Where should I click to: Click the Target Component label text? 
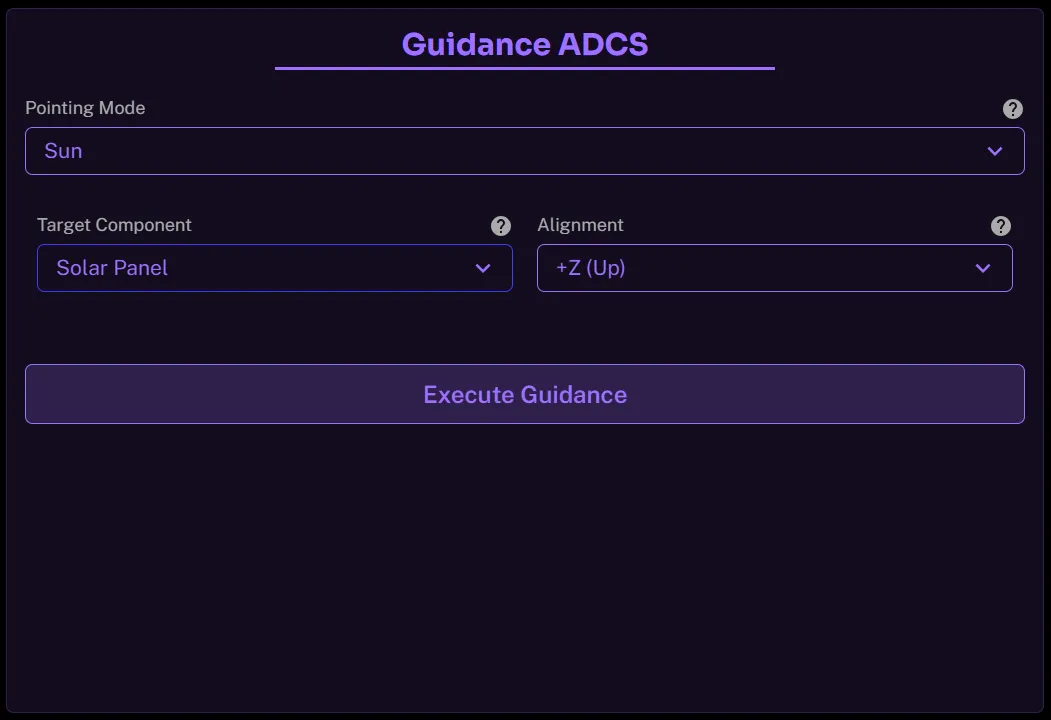[114, 225]
